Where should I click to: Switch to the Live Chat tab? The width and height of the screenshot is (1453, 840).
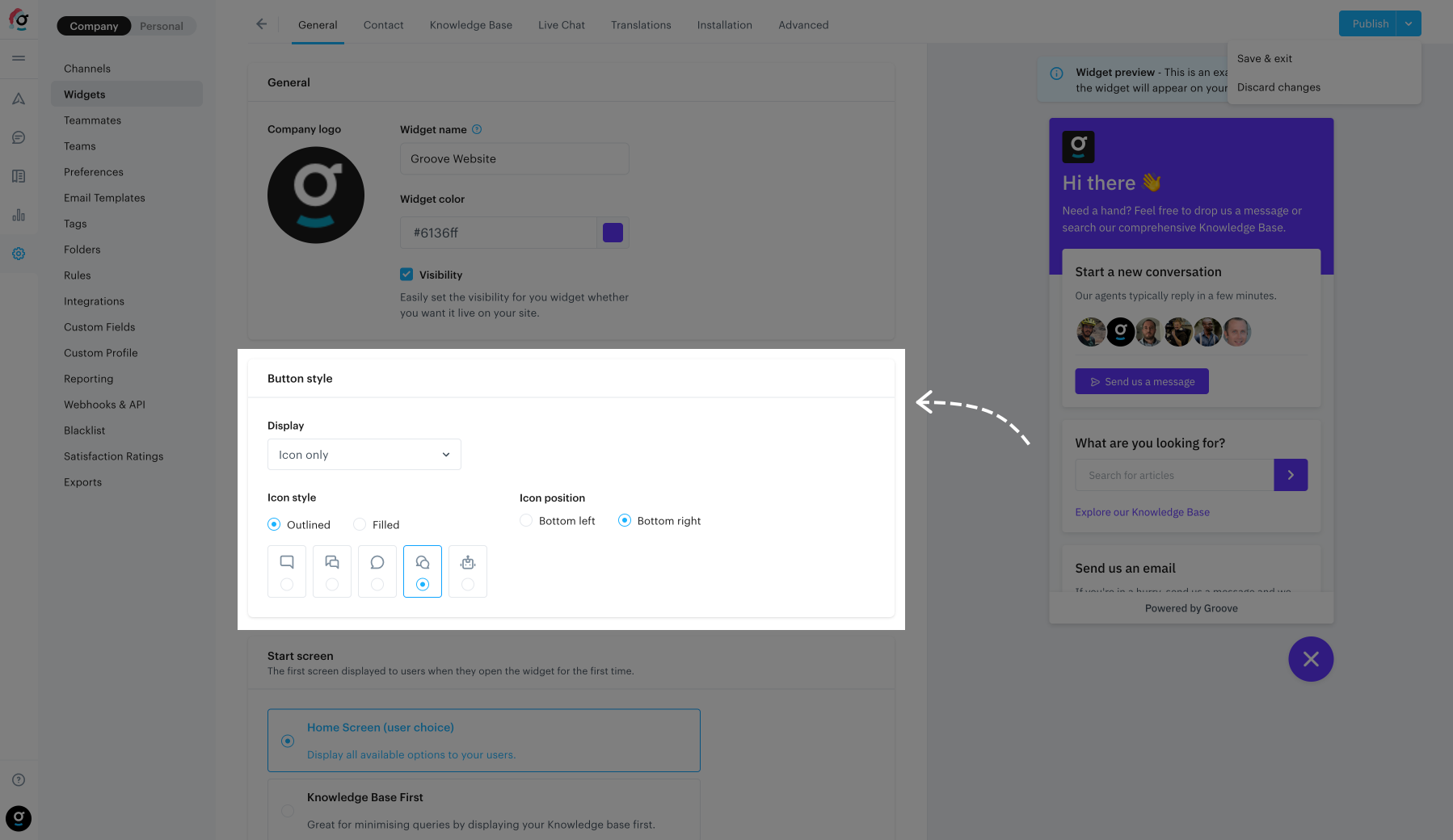coord(562,25)
